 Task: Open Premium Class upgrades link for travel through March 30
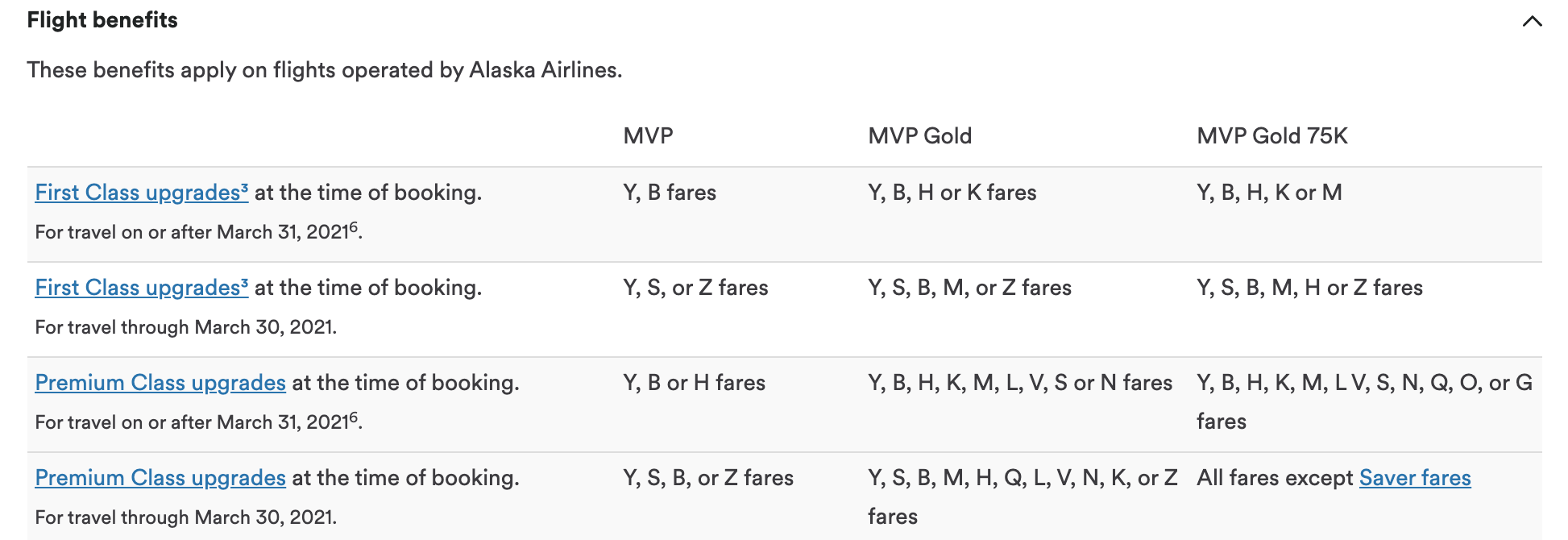[160, 478]
